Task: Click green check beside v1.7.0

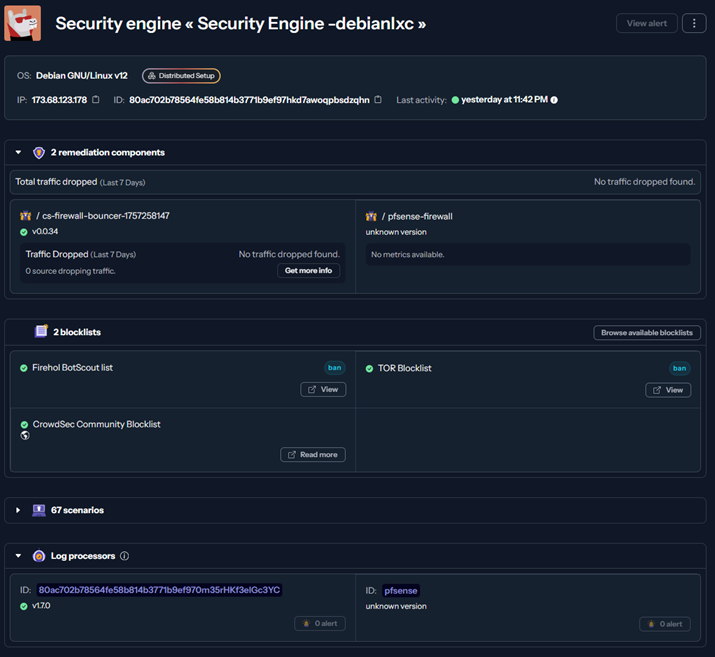Action: [x=24, y=606]
